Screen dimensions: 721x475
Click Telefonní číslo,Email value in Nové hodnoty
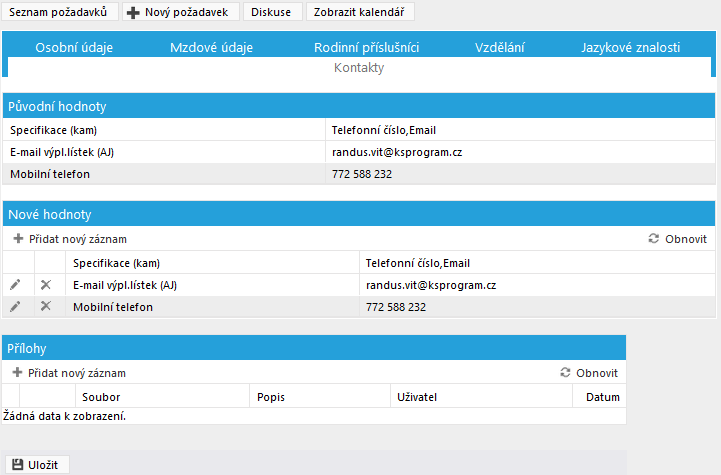[418, 263]
